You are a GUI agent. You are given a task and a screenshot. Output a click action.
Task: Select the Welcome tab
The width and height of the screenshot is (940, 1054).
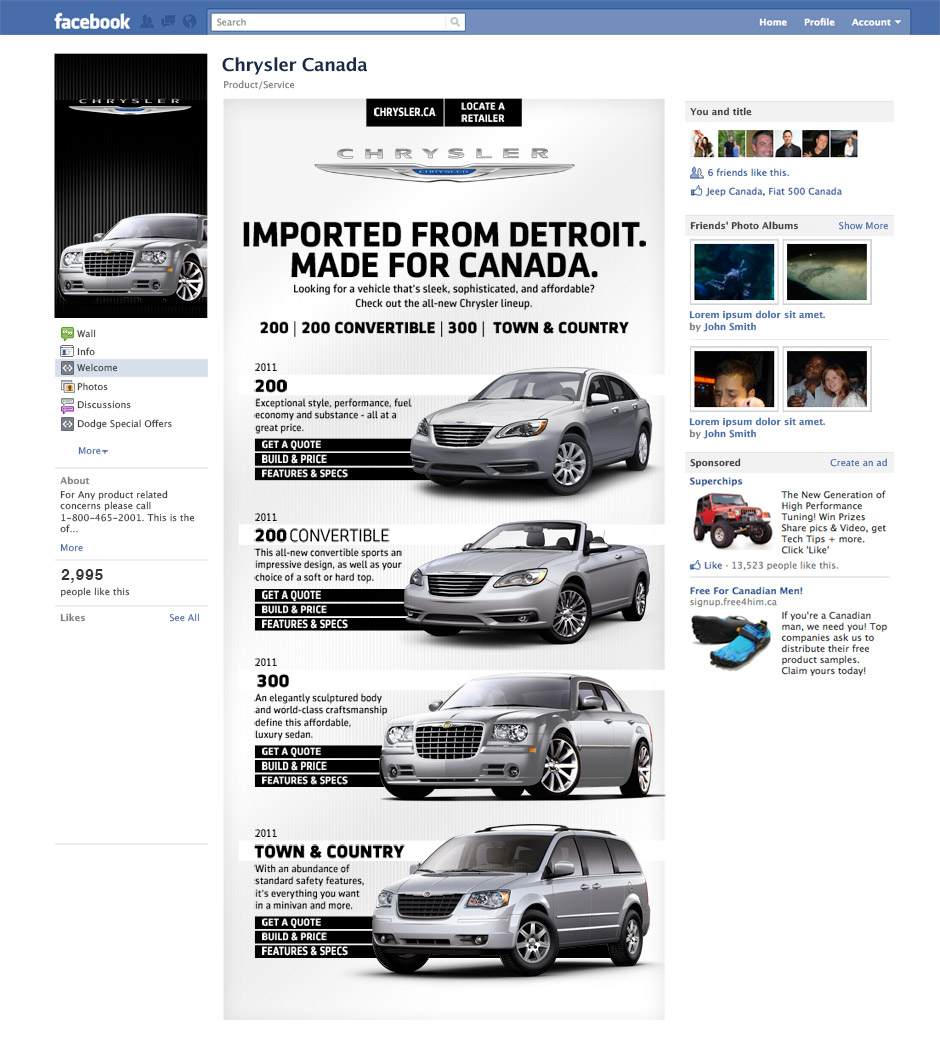131,368
